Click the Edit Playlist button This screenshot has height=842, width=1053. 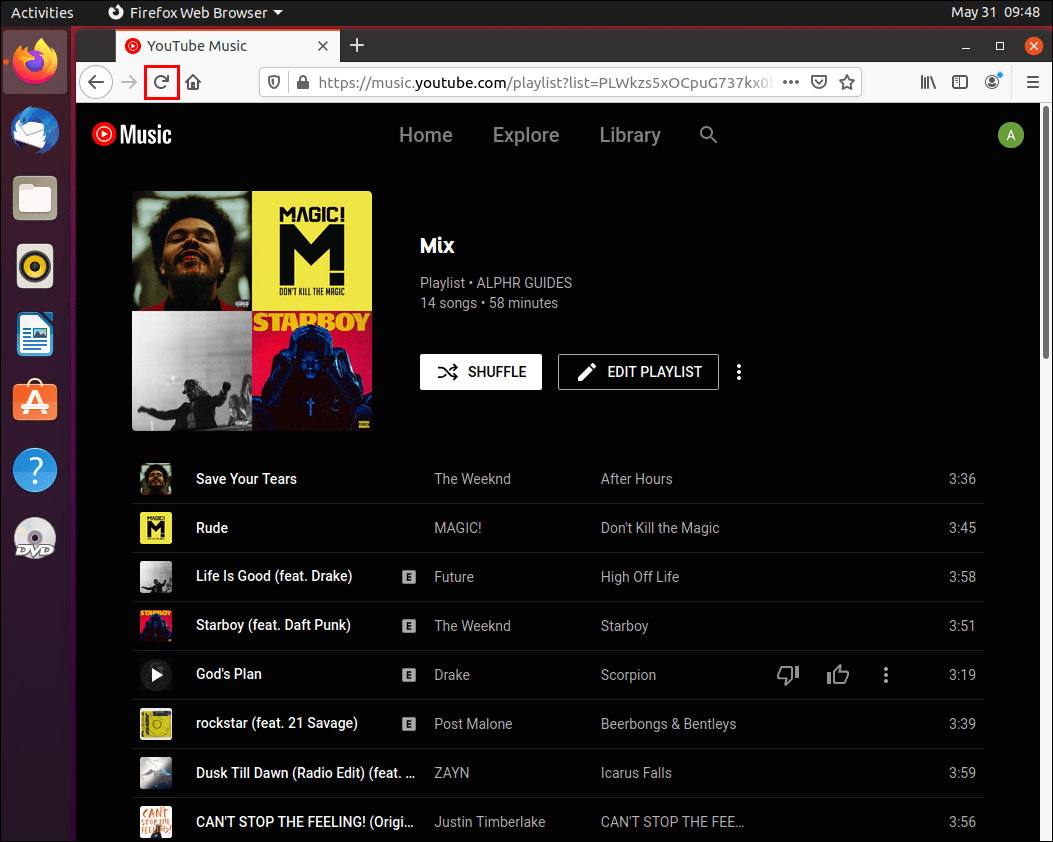point(638,371)
